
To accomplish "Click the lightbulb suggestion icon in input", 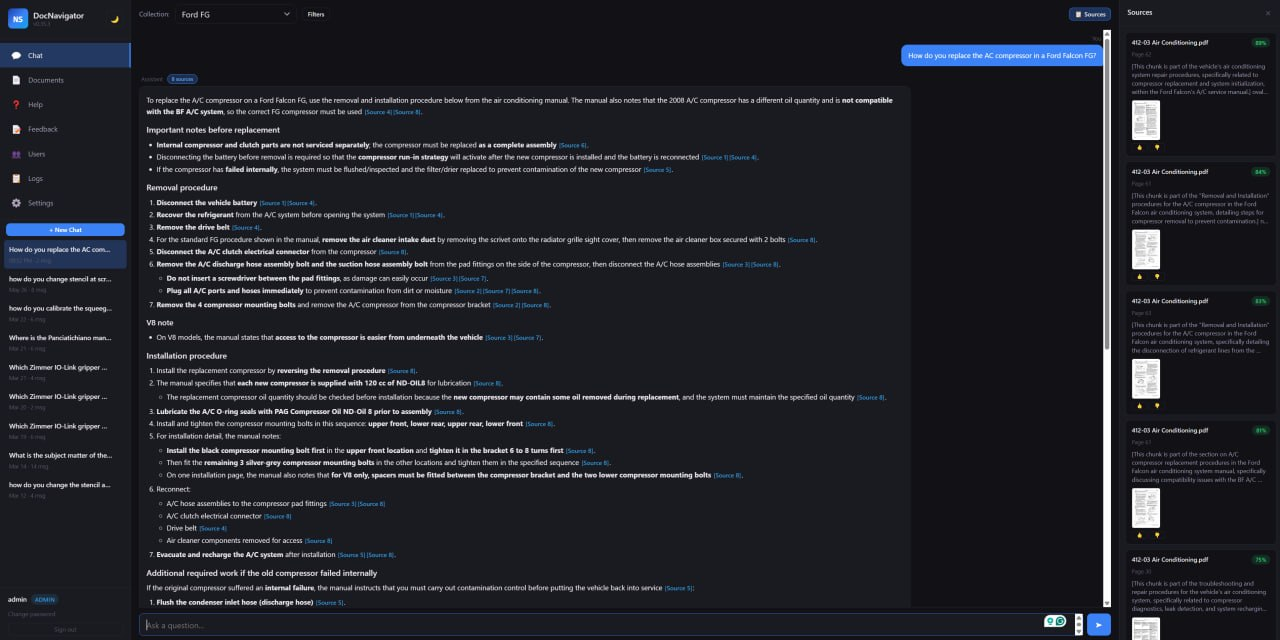I will tap(1050, 621).
